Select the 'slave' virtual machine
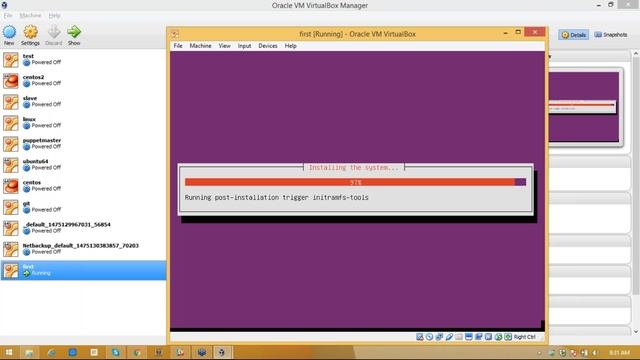The height and width of the screenshot is (360, 640). [x=83, y=102]
